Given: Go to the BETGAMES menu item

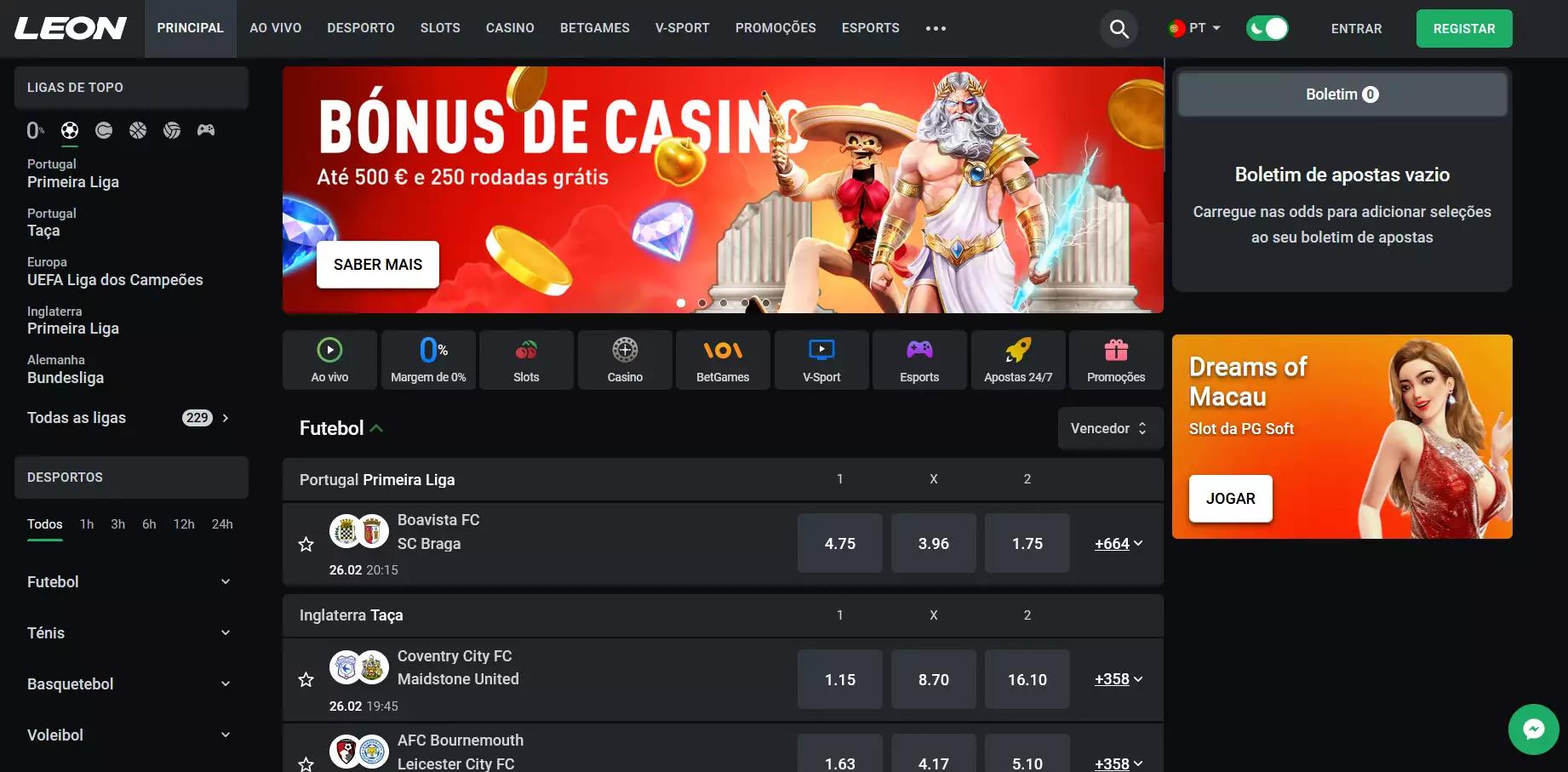Looking at the screenshot, I should 595,28.
